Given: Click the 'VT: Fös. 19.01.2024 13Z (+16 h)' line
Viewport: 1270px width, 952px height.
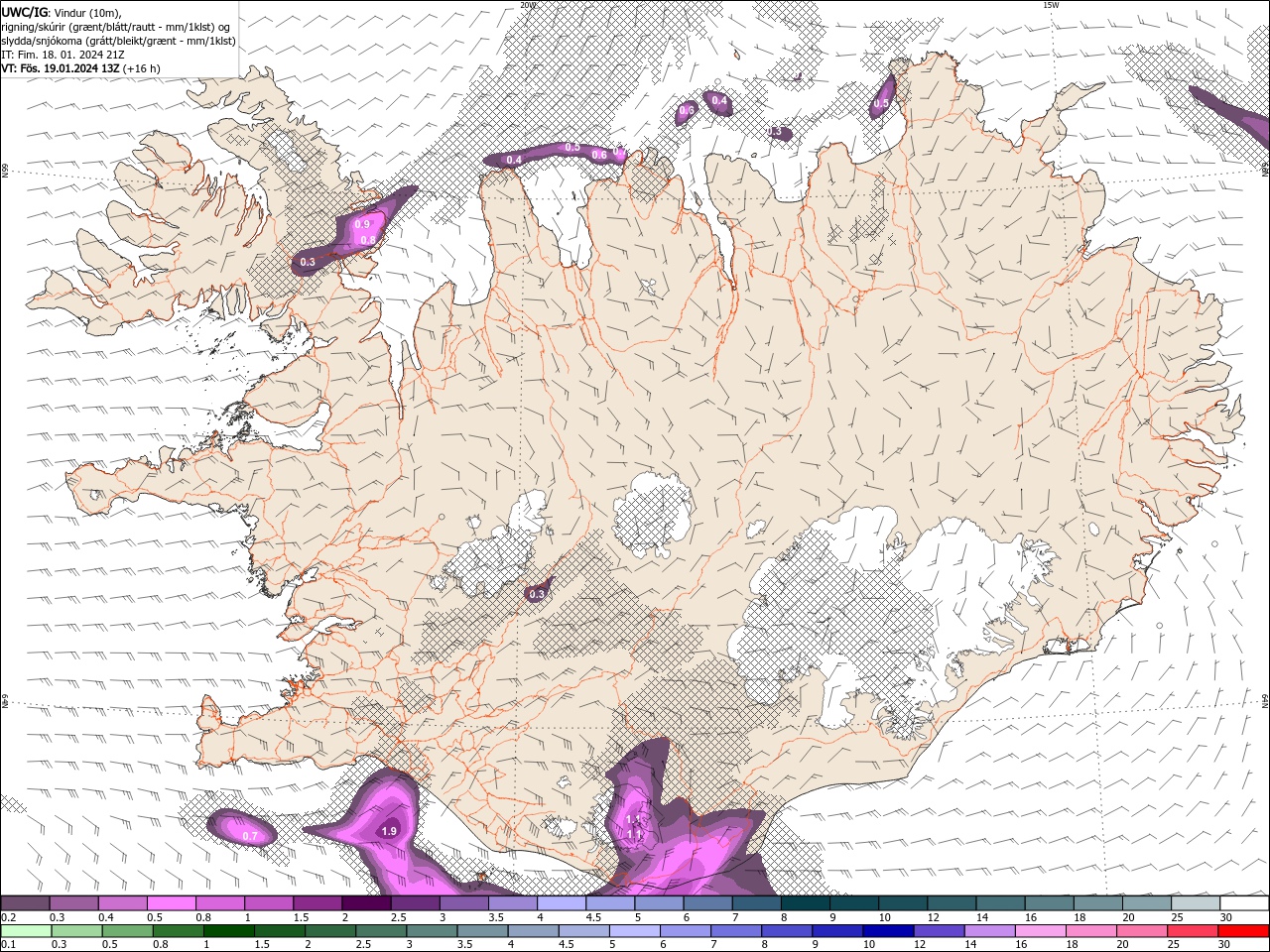Looking at the screenshot, I should (x=81, y=68).
